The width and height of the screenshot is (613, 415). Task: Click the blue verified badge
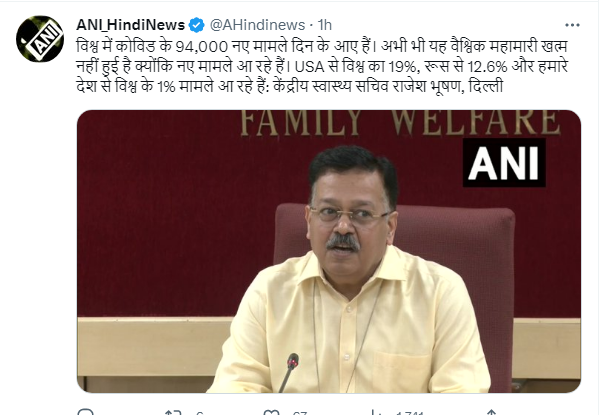(x=196, y=25)
